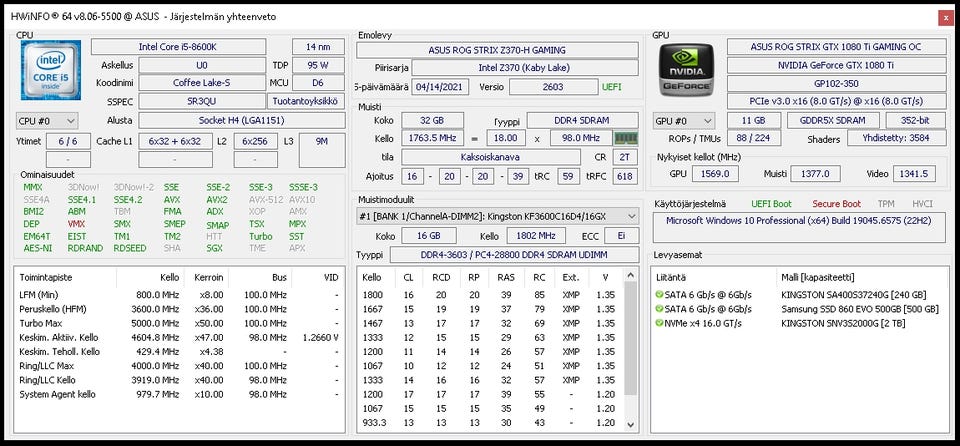
Task: Open the CPU #0 selector dropdown
Action: point(47,120)
